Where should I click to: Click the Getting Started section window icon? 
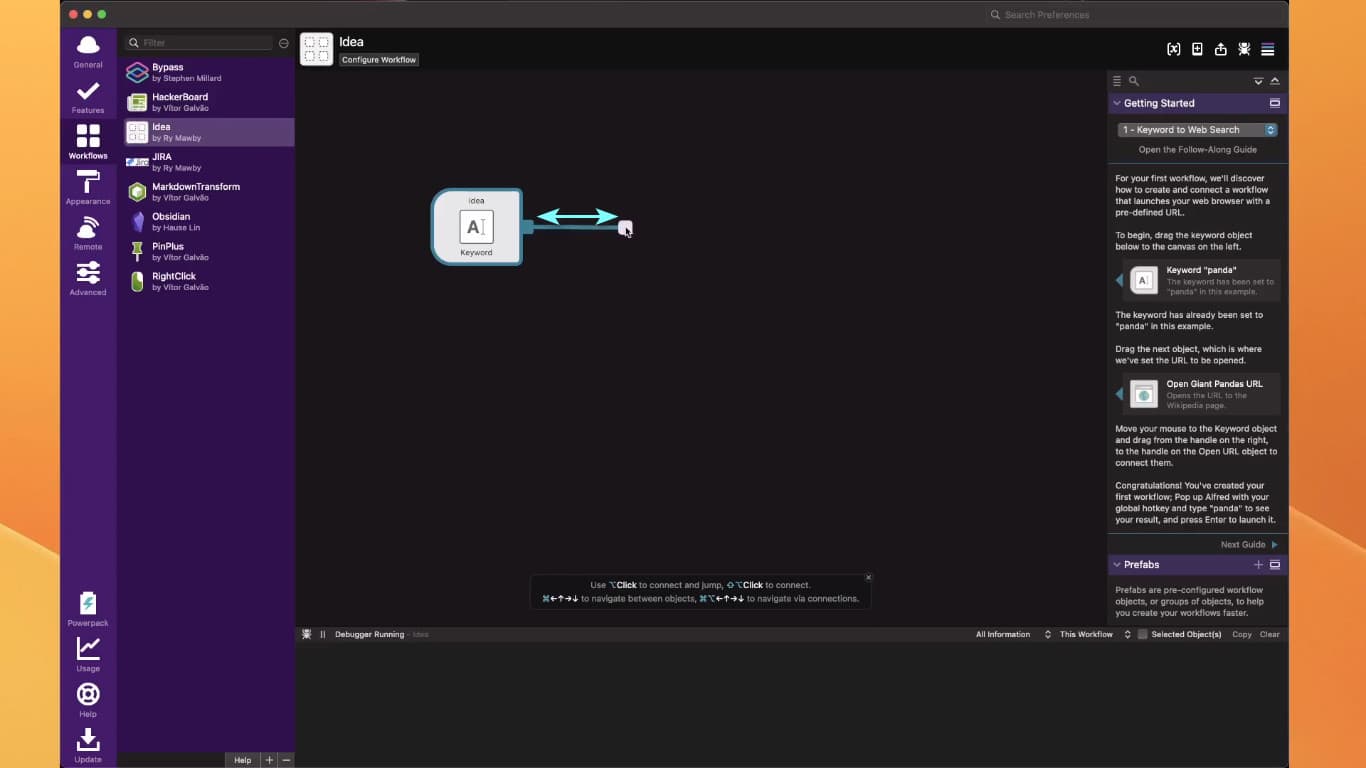[x=1275, y=103]
